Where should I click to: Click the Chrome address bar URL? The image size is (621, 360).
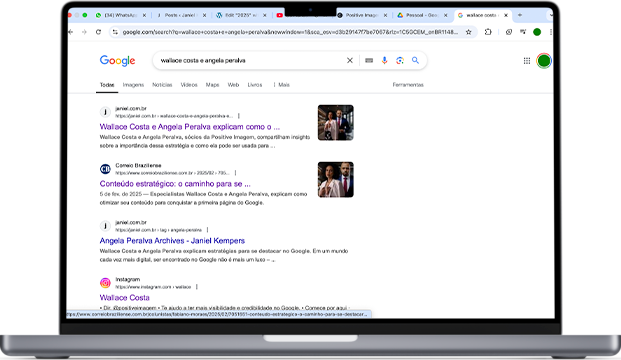[290, 32]
